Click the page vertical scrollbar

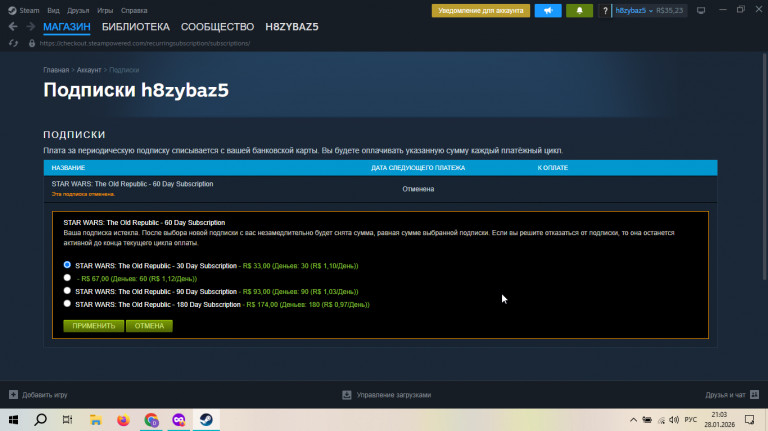tap(764, 168)
